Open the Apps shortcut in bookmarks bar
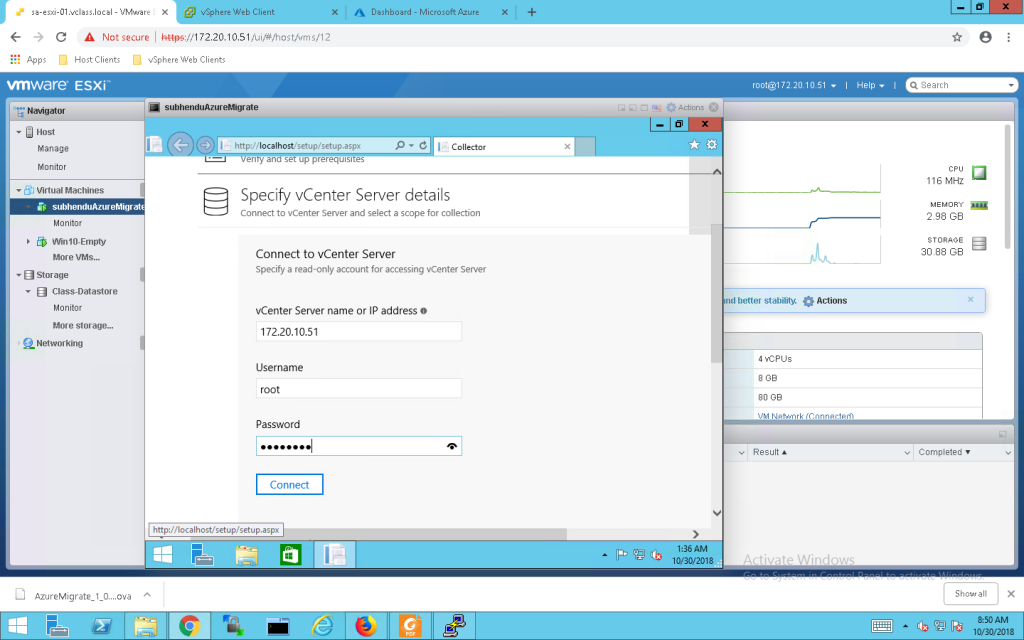This screenshot has height=640, width=1024. pos(28,59)
